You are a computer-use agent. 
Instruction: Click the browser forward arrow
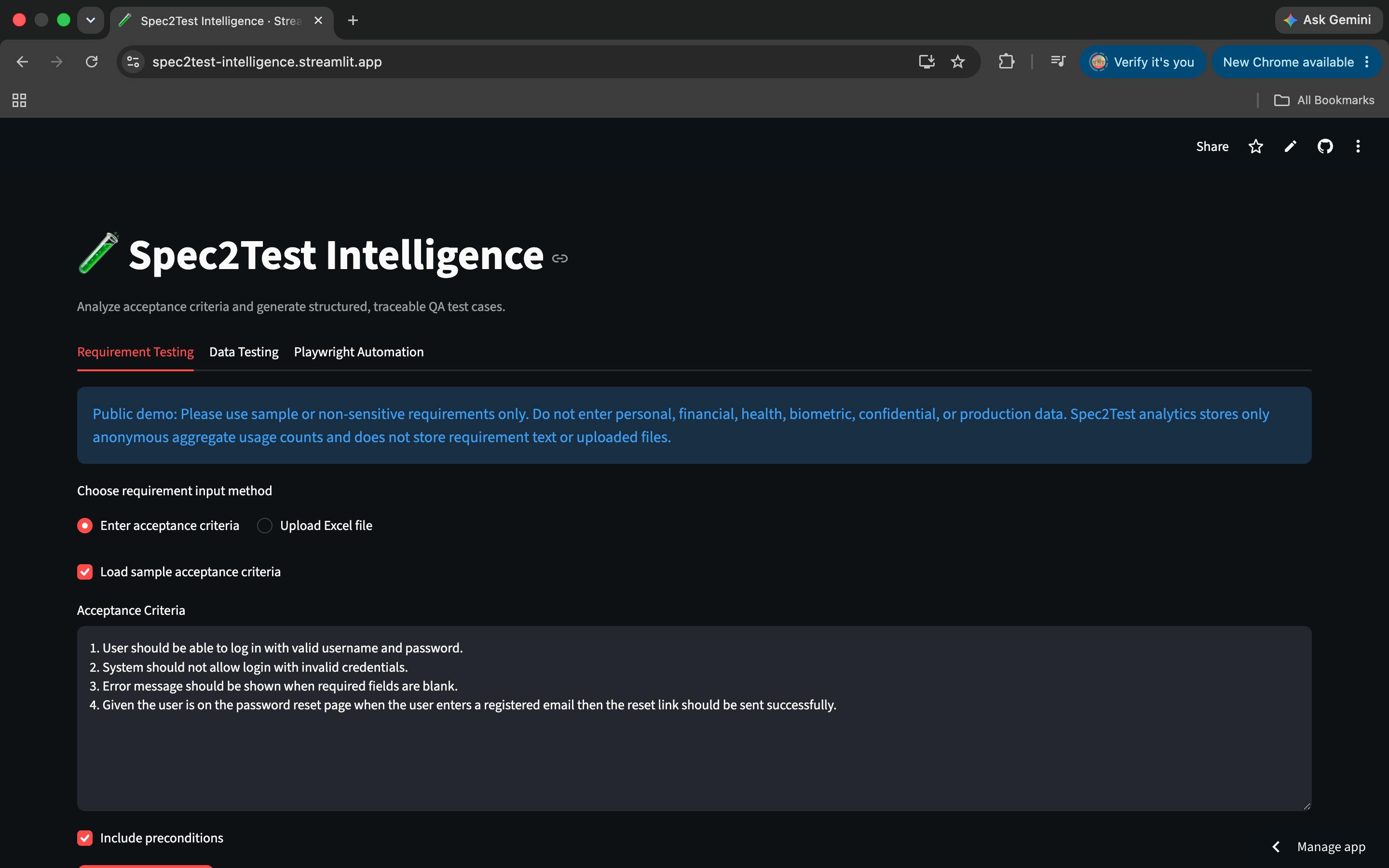click(x=57, y=61)
